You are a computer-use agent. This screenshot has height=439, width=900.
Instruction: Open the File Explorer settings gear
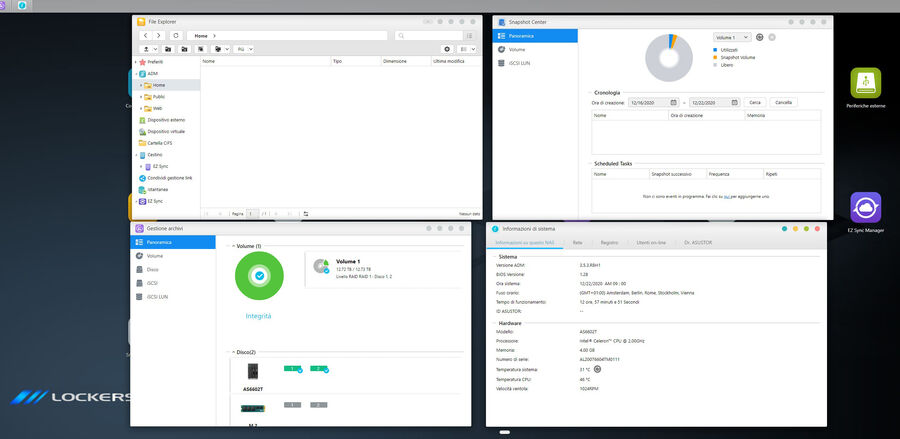[447, 48]
